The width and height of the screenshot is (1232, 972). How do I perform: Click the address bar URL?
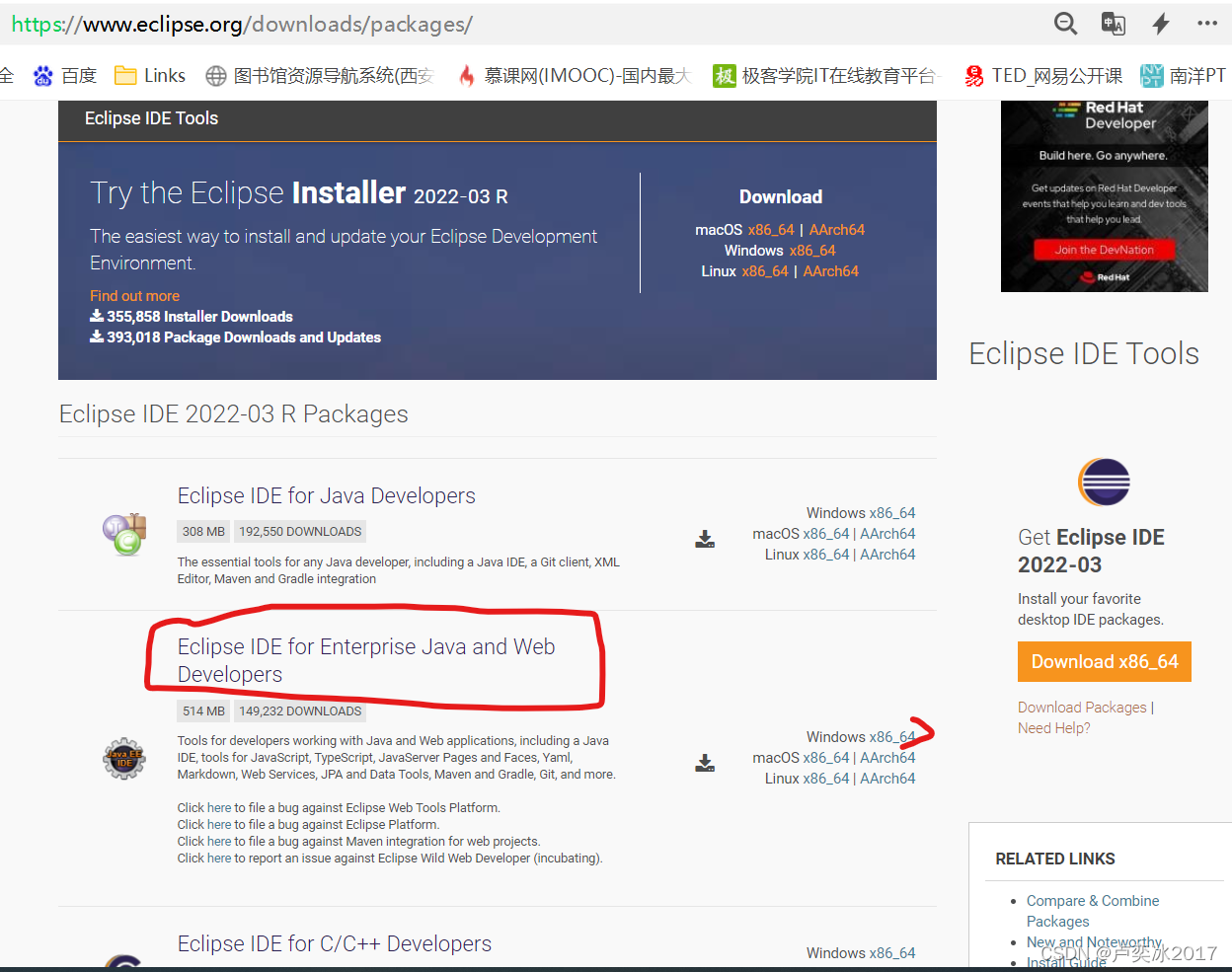pos(242,24)
